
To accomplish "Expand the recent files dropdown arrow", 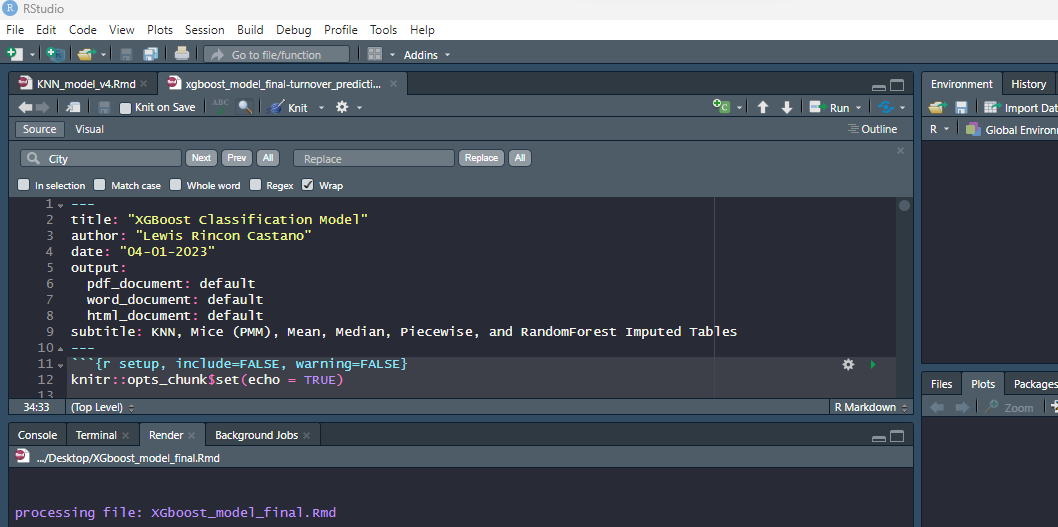I will click(x=103, y=55).
